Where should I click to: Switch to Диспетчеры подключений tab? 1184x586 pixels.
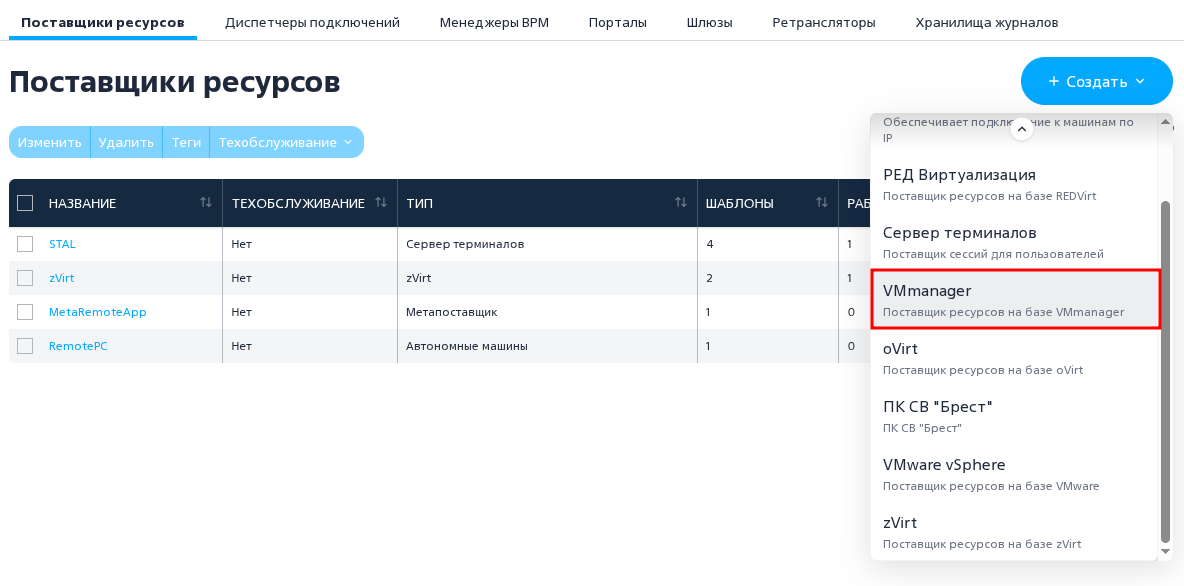click(312, 23)
